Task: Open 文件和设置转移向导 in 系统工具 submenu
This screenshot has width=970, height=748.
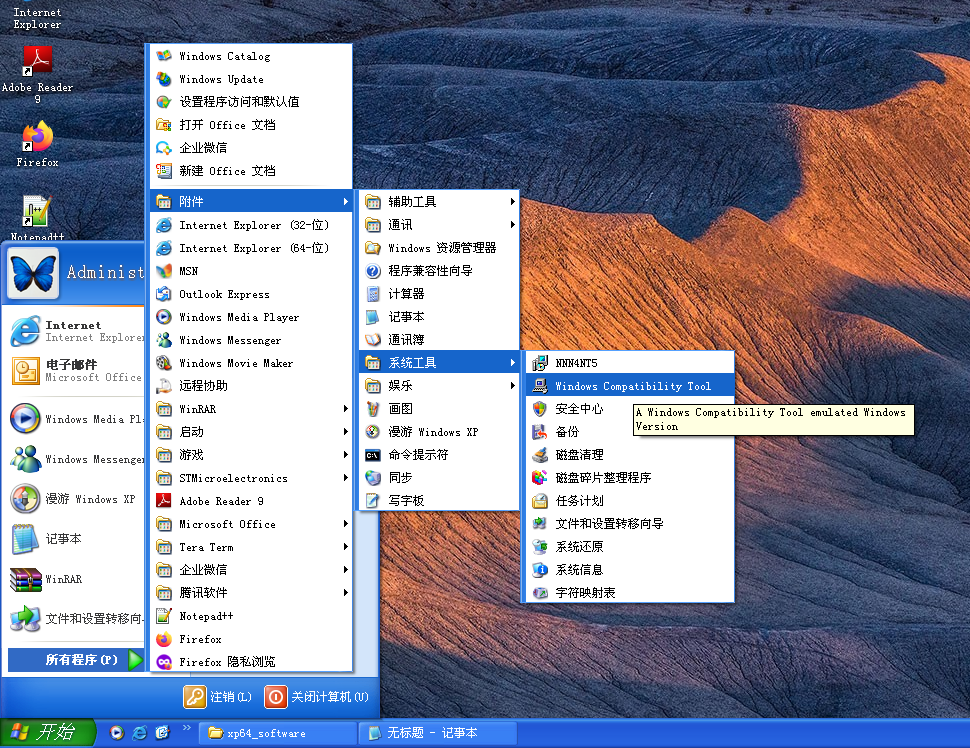Action: pos(630,524)
